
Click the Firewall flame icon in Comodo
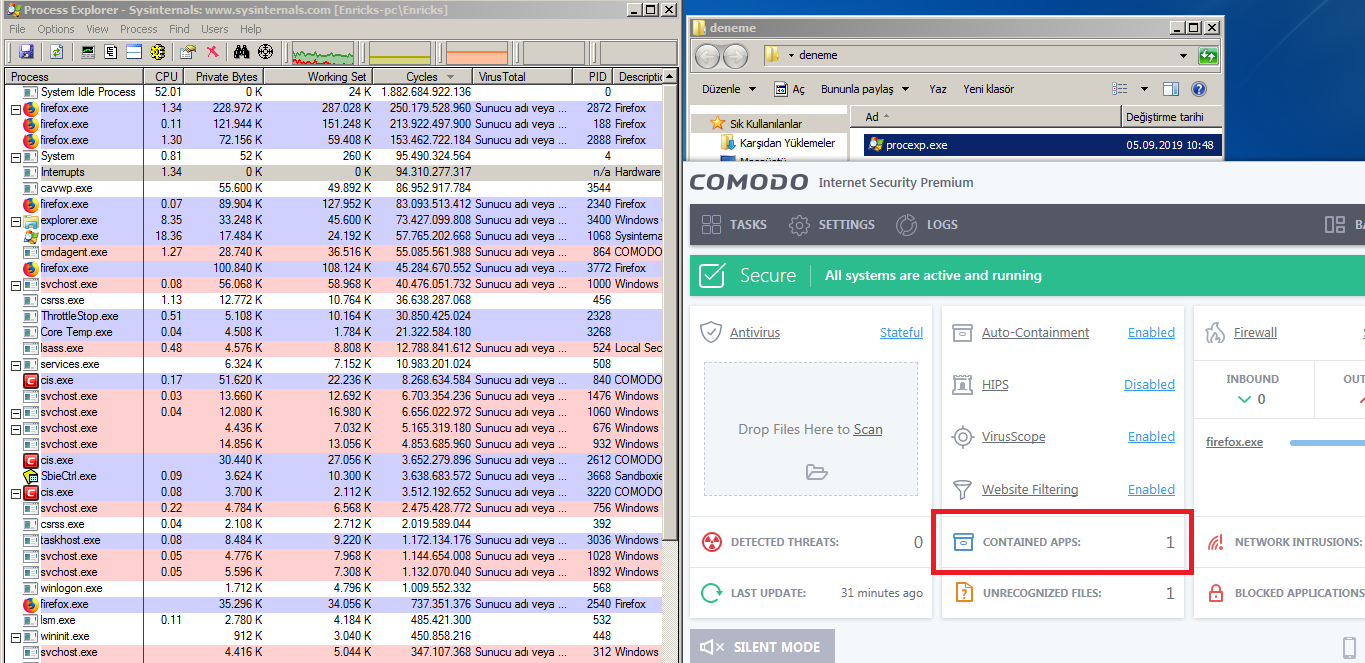(1215, 332)
